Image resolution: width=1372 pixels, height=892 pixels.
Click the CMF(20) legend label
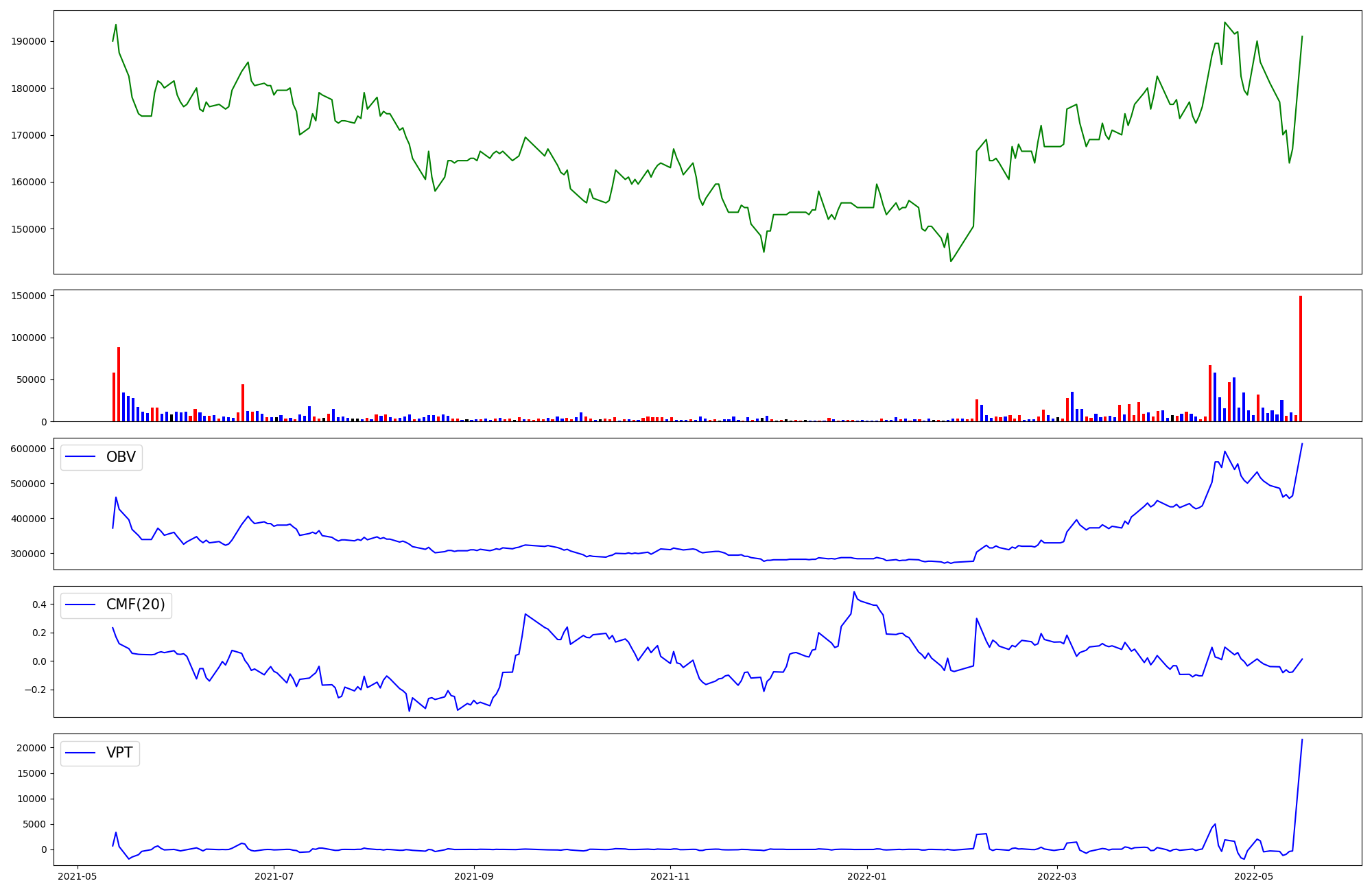(x=135, y=605)
